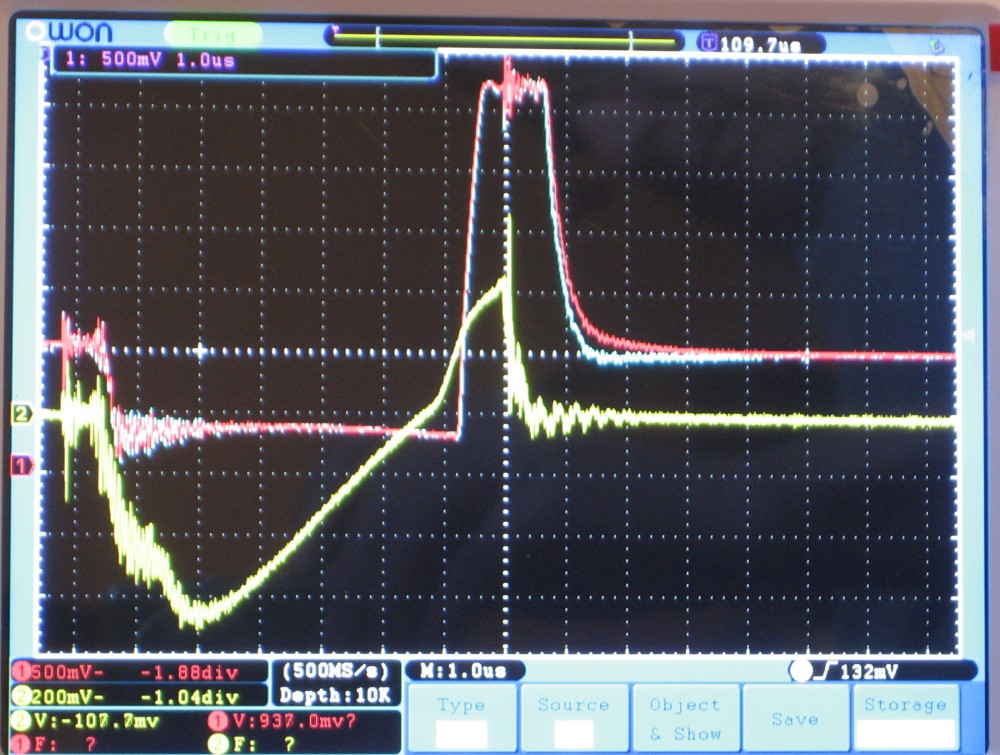Click channel 2 '200mV-' scale readout
This screenshot has height=755, width=1000.
[67, 696]
